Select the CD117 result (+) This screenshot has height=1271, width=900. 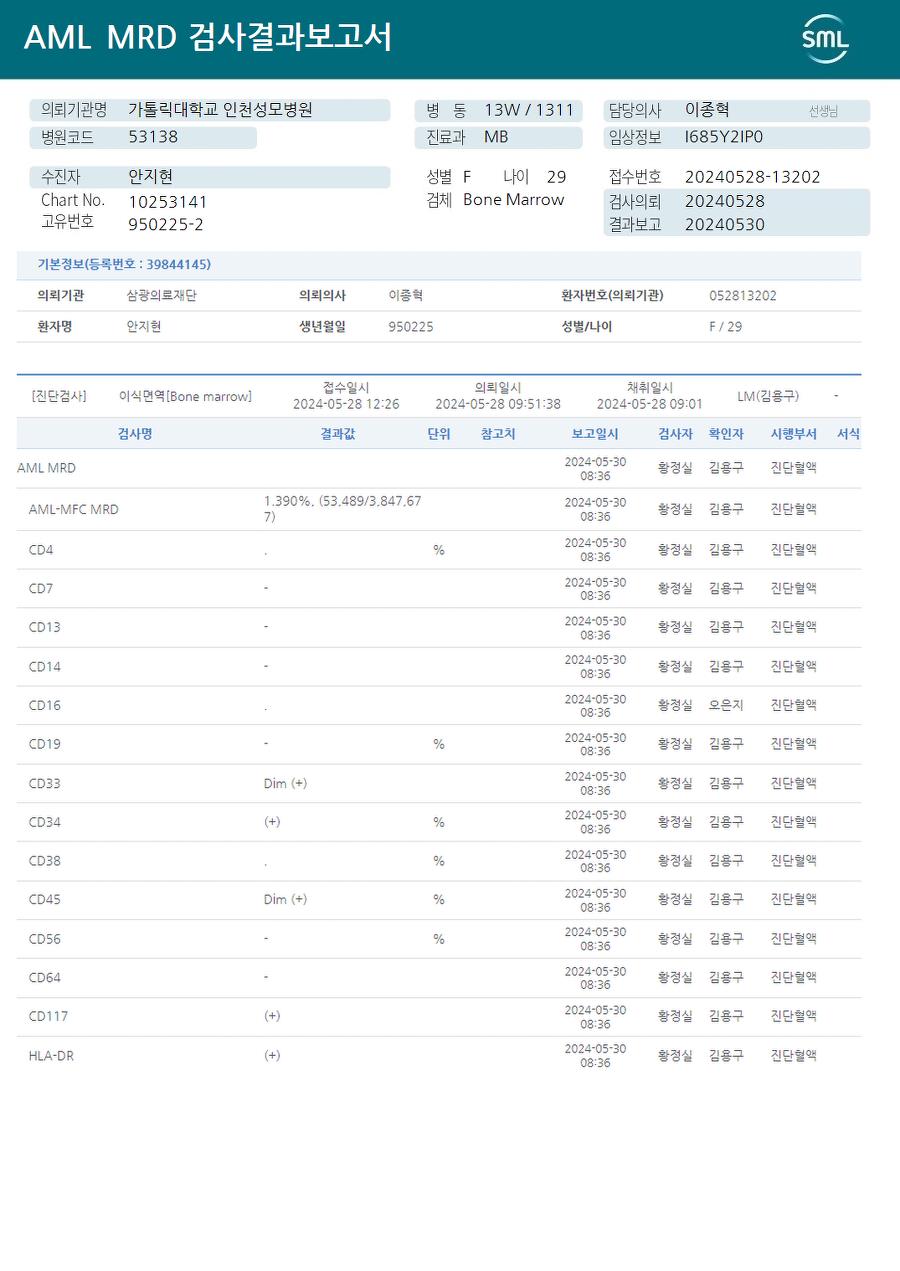click(272, 1016)
